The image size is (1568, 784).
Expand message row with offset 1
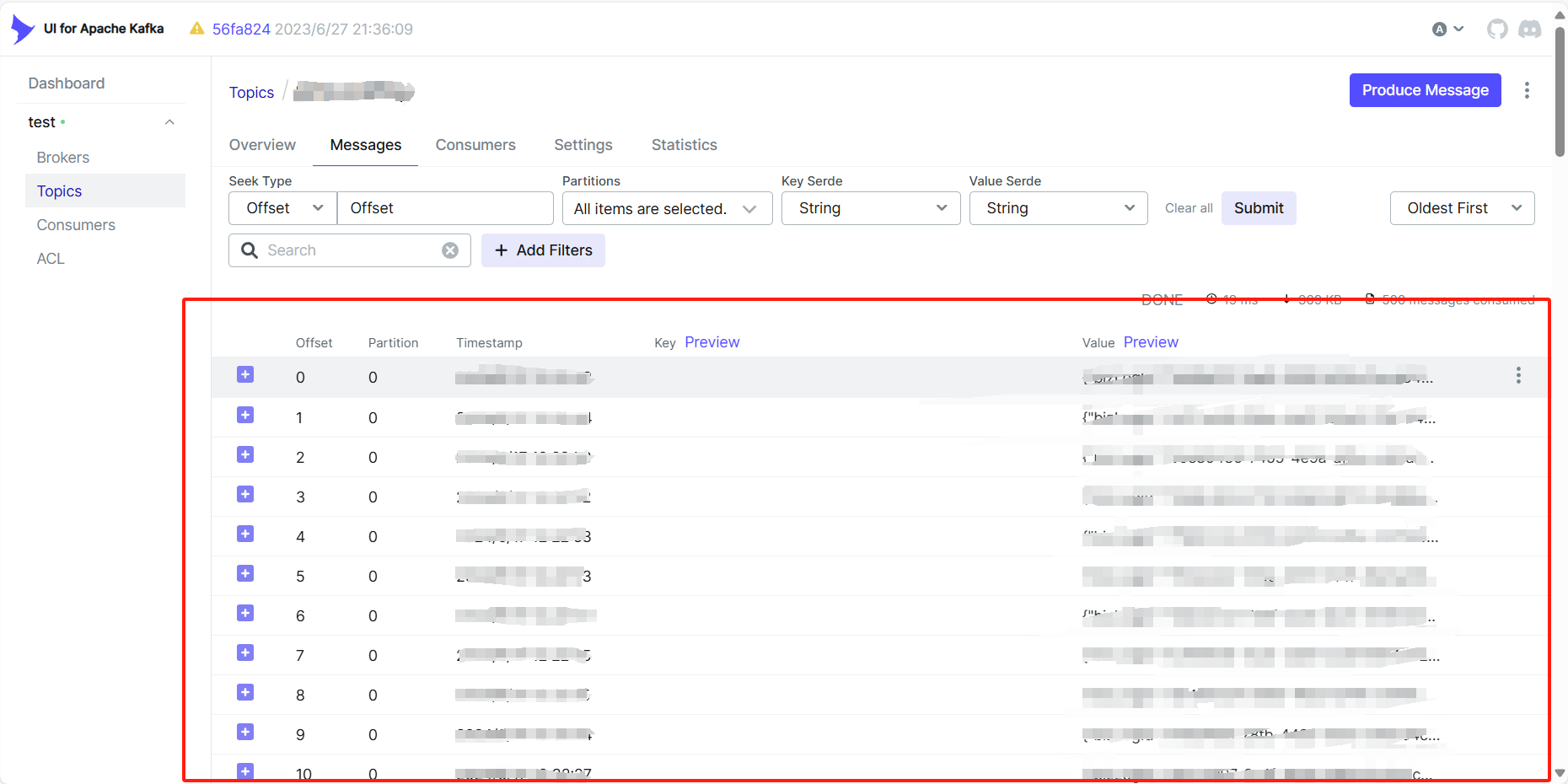tap(245, 415)
